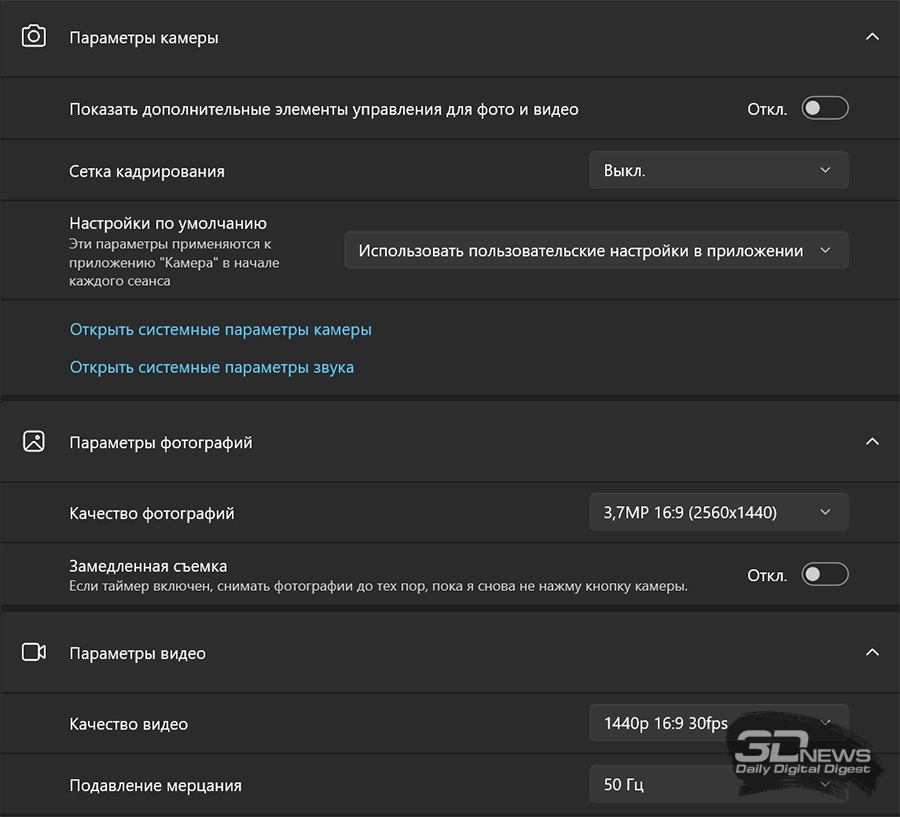Image resolution: width=900 pixels, height=817 pixels.
Task: Open the Открыть системные параметры звука link
Action: (211, 367)
